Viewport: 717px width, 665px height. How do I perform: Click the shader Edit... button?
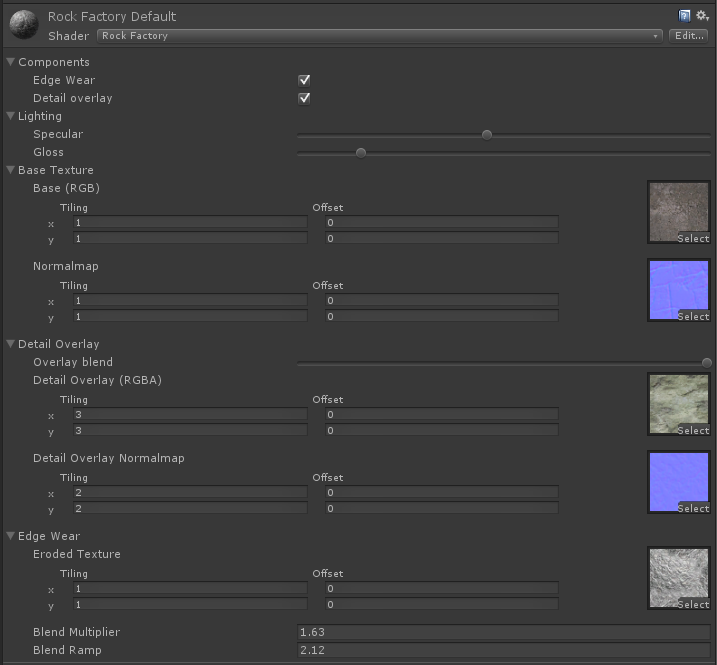pos(689,36)
